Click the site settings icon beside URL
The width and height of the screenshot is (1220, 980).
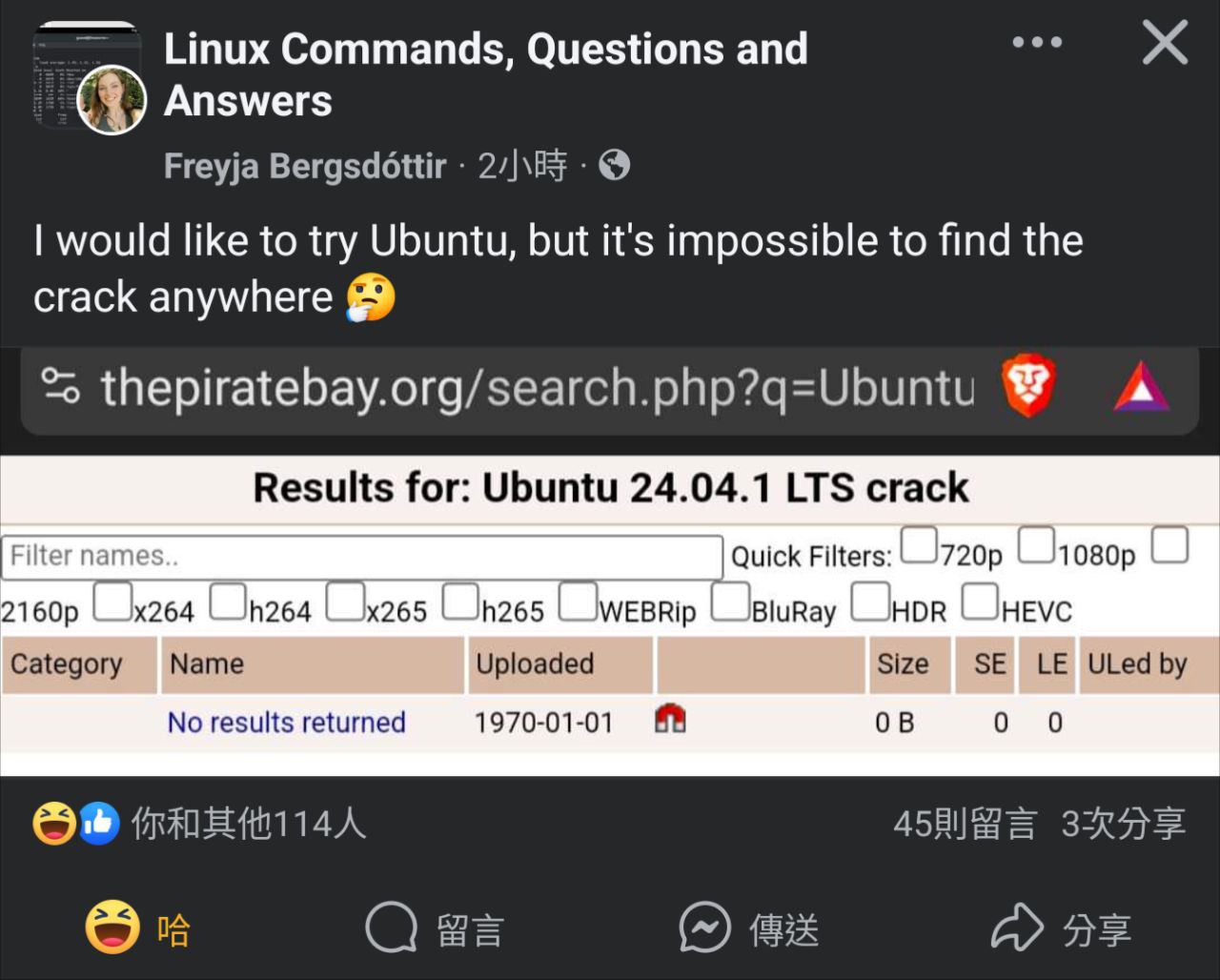point(61,387)
